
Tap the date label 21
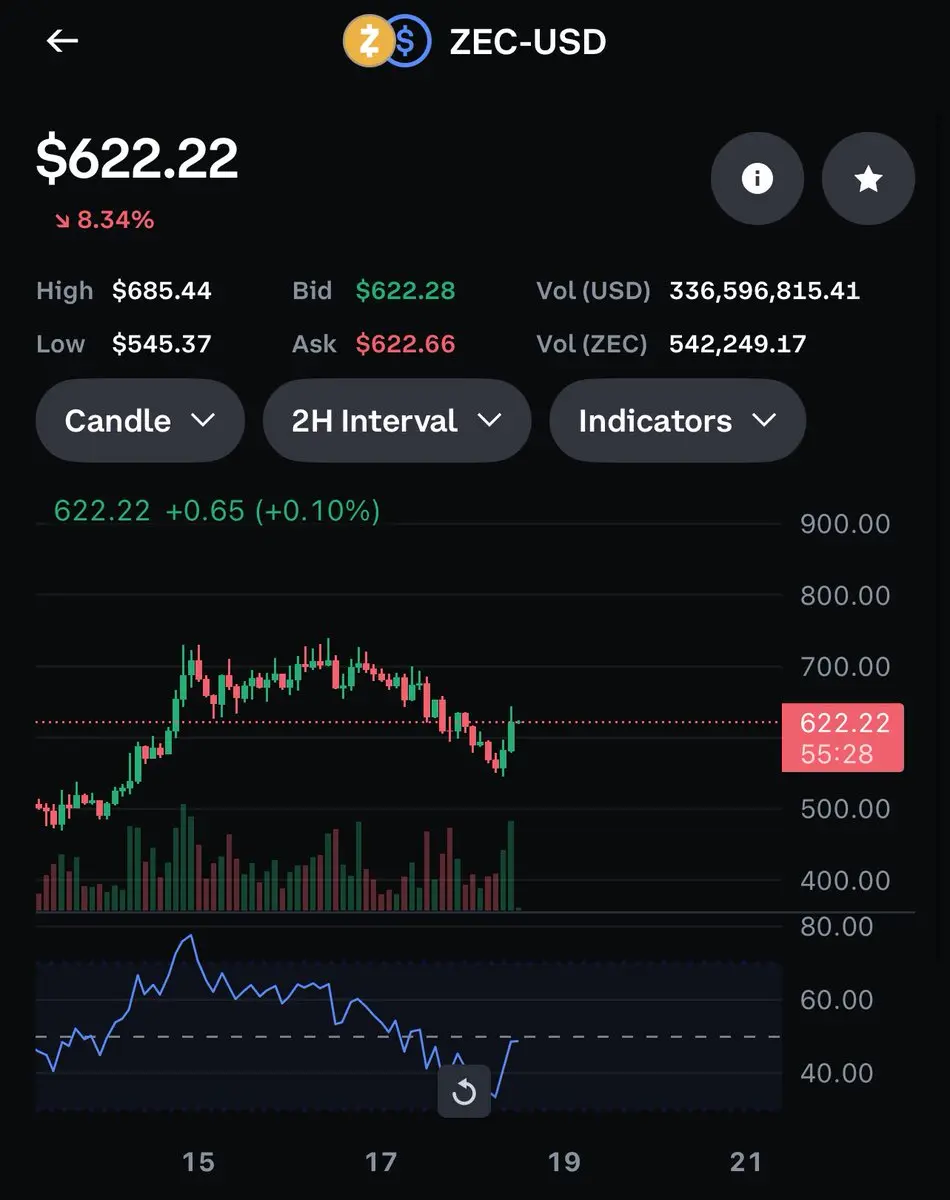[746, 1162]
